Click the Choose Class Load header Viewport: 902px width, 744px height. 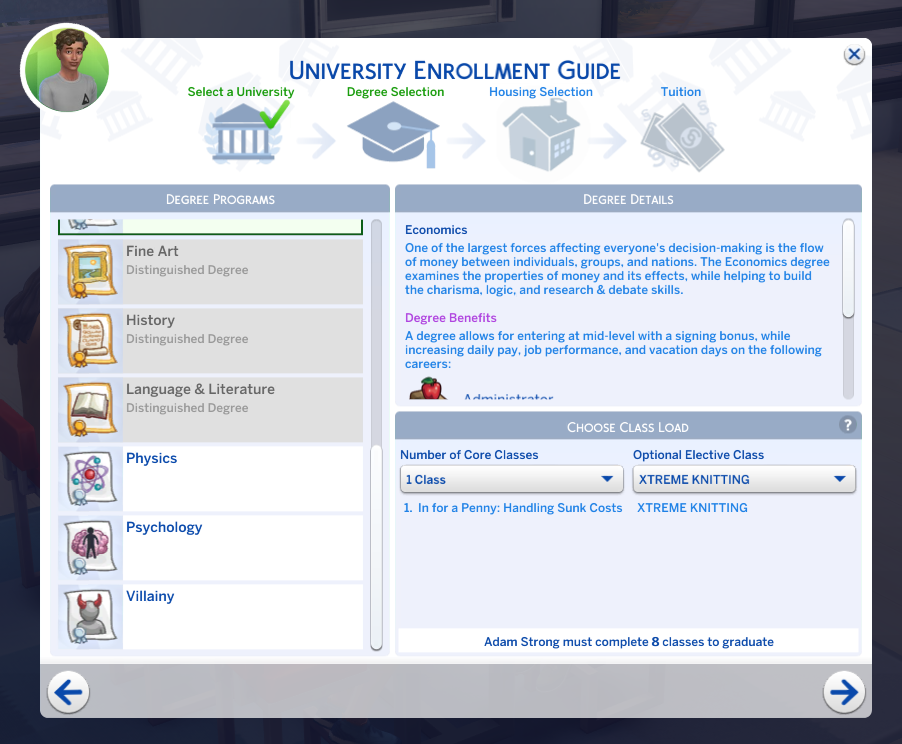pyautogui.click(x=628, y=427)
